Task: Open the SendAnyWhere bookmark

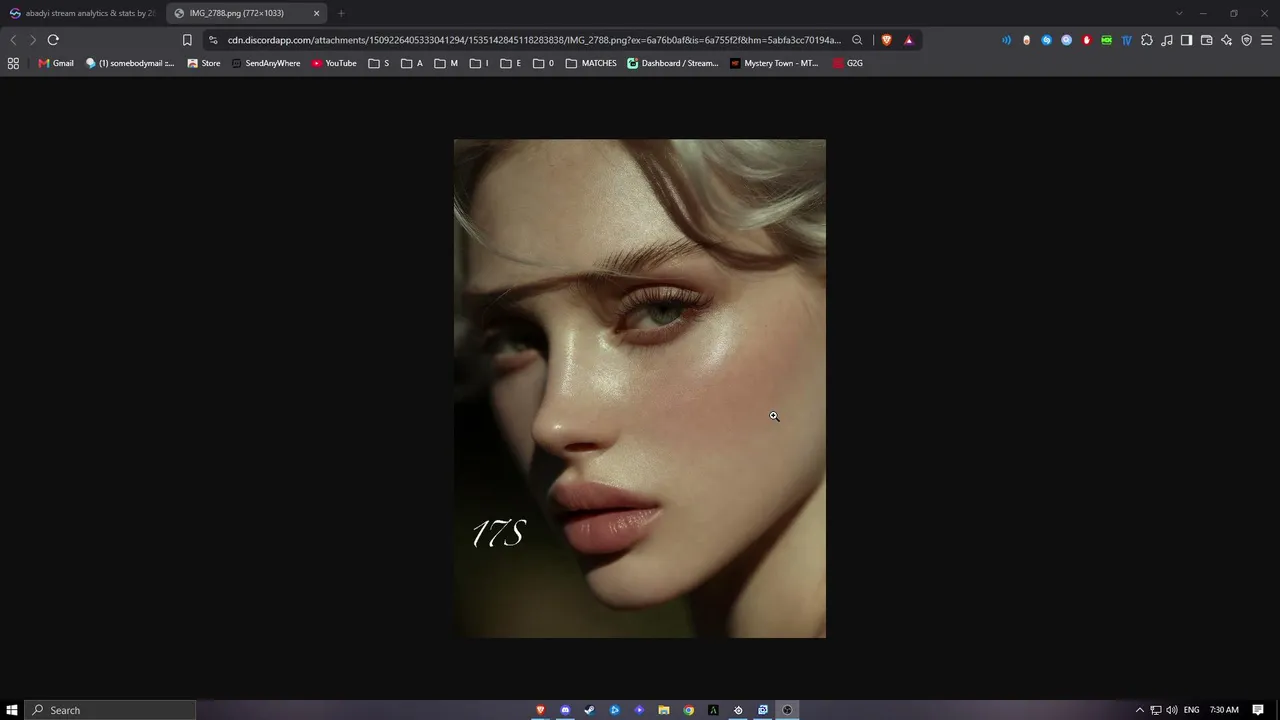Action: [x=266, y=63]
